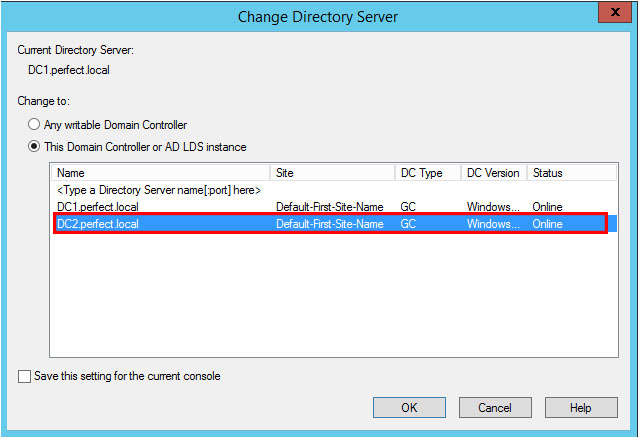Click OK to confirm directory server

pyautogui.click(x=409, y=407)
